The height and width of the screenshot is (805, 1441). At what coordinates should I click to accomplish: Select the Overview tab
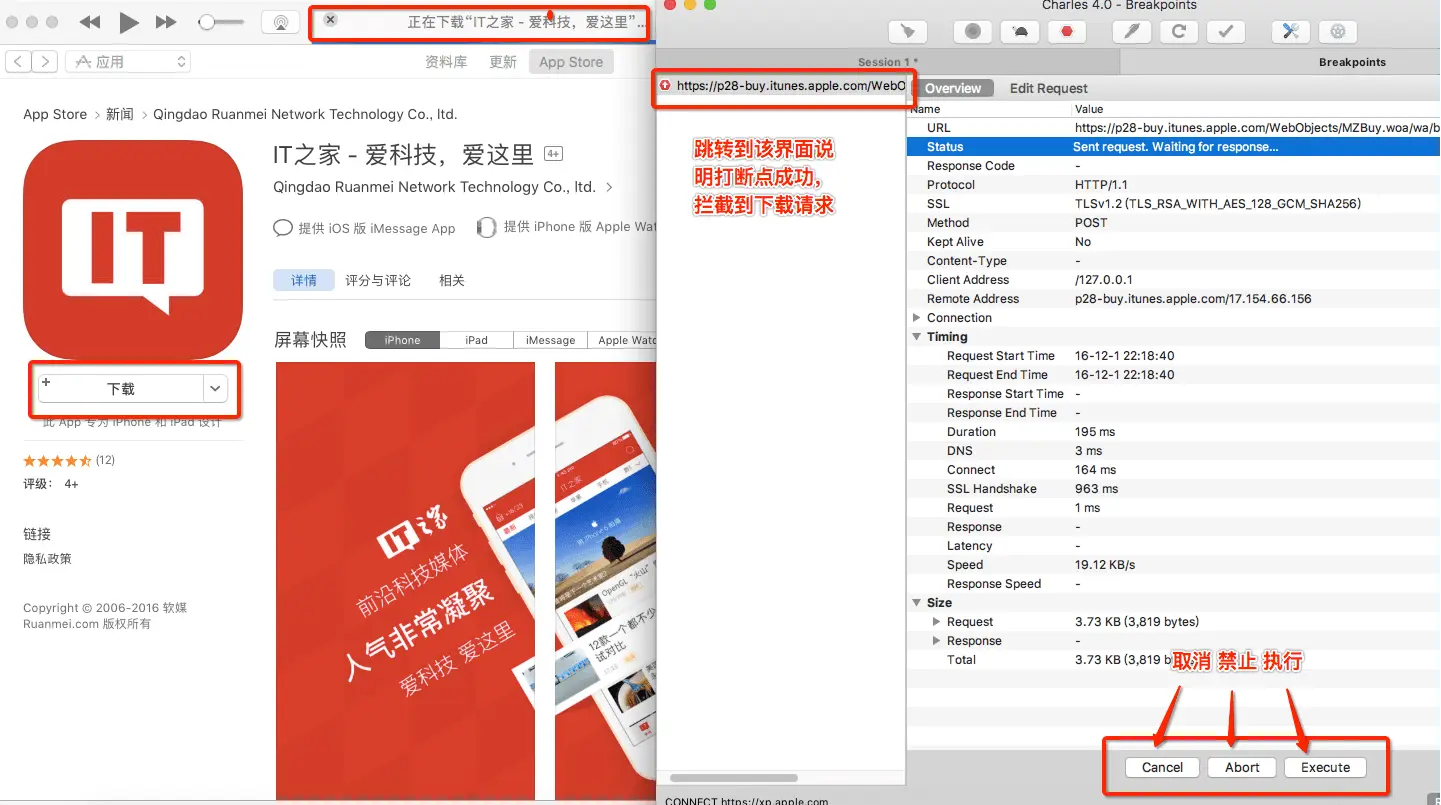point(953,88)
